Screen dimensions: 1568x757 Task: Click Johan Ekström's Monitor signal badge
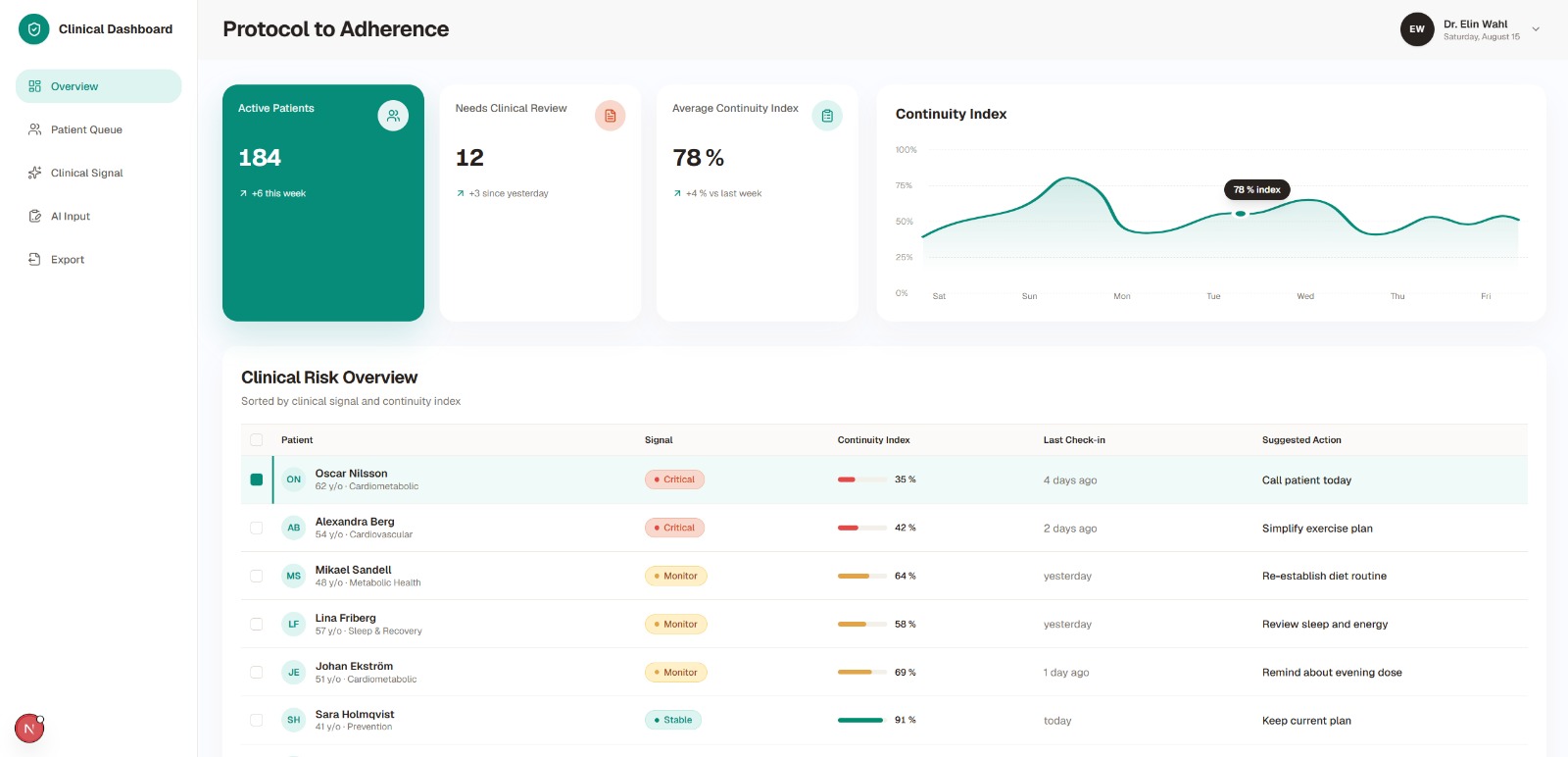676,672
